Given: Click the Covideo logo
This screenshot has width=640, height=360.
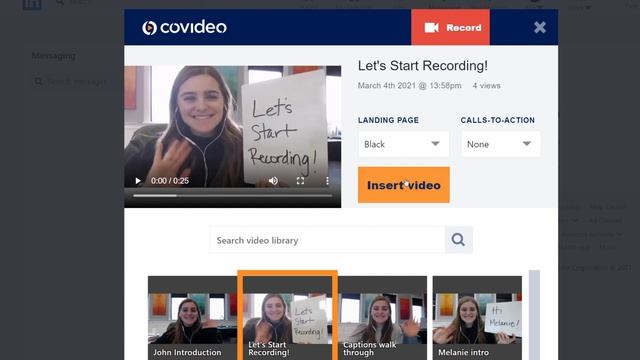Looking at the screenshot, I should click(184, 27).
